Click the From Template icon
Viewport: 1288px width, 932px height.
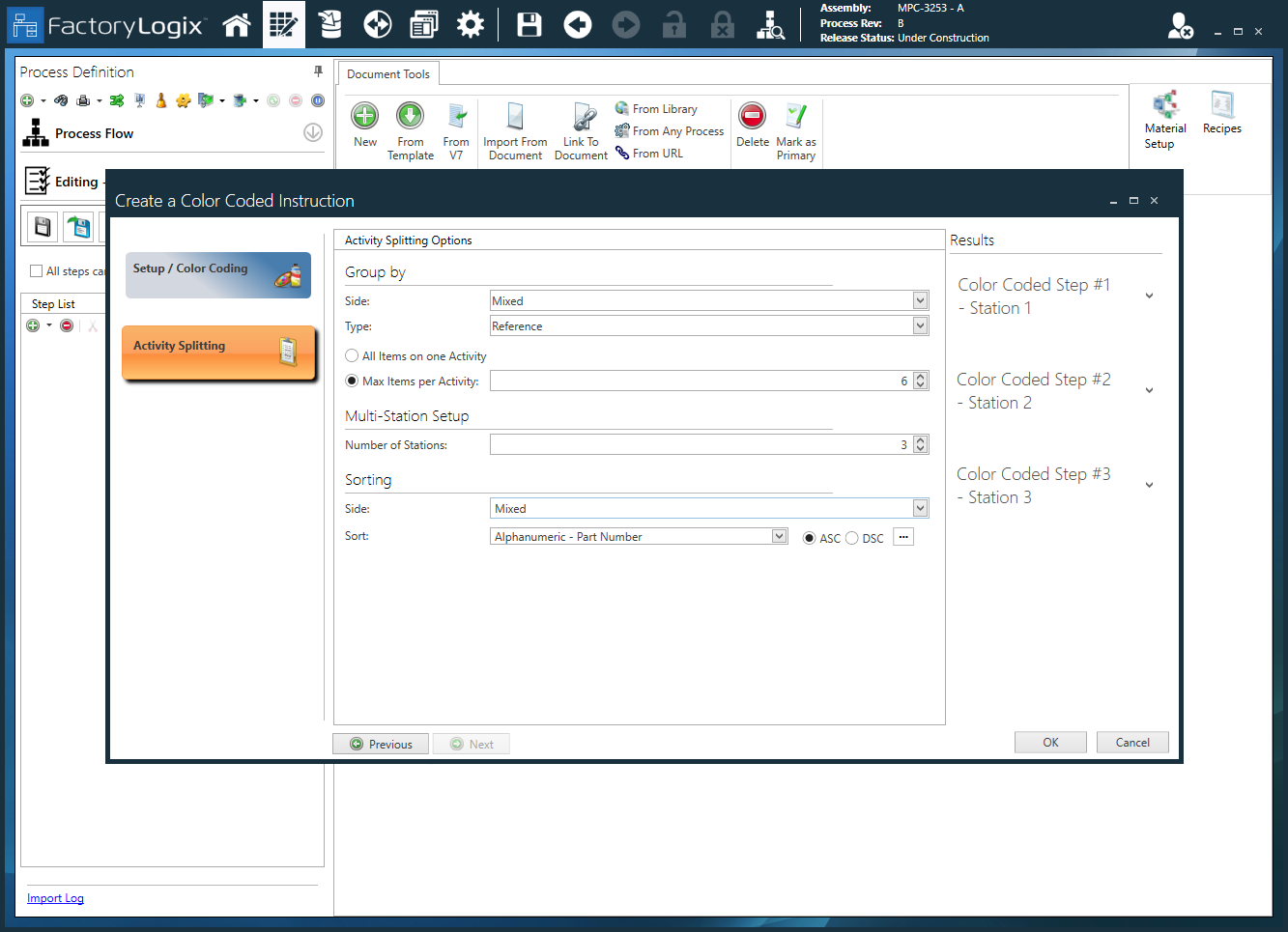(x=411, y=117)
